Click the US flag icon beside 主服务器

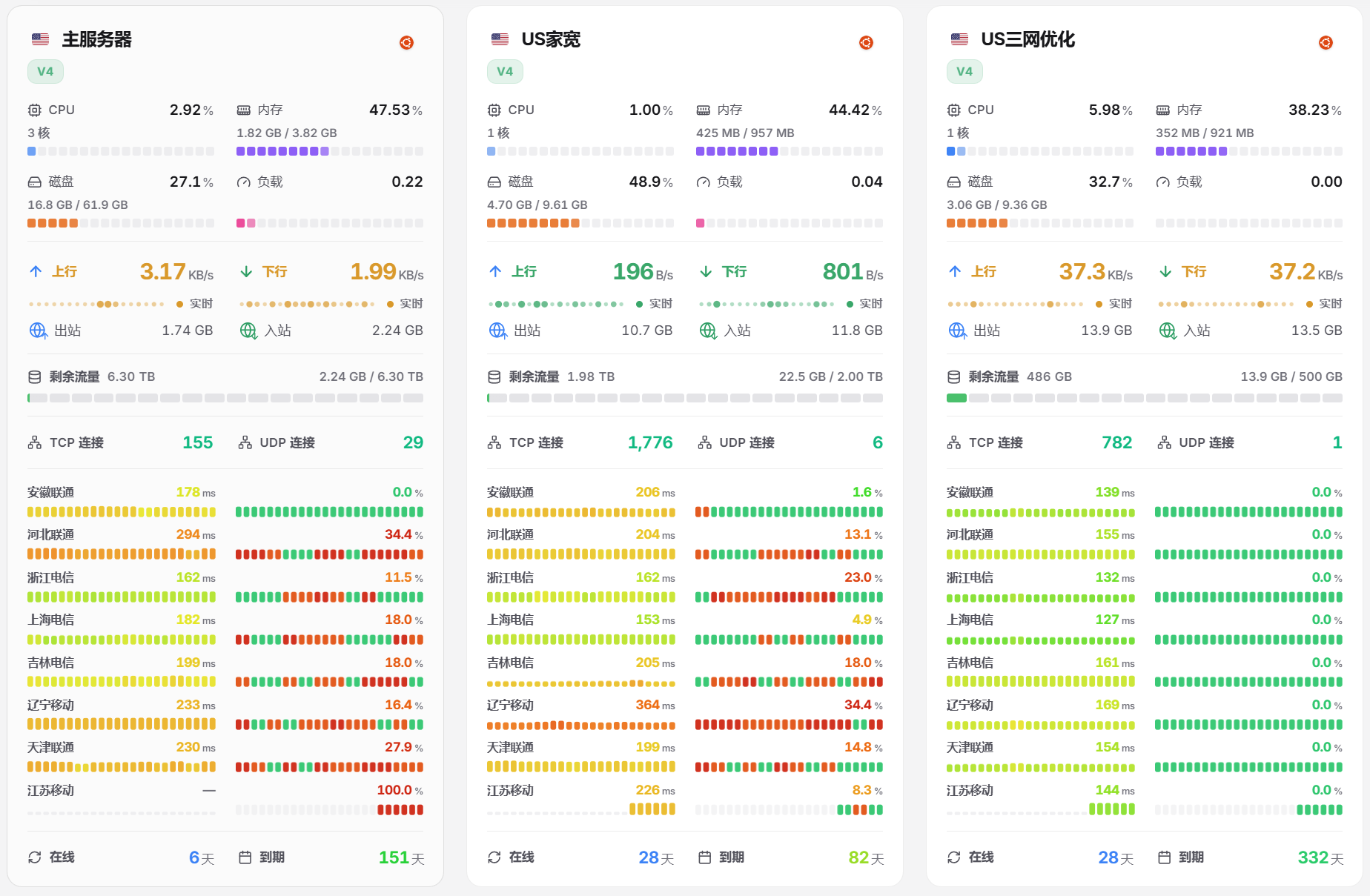point(41,39)
